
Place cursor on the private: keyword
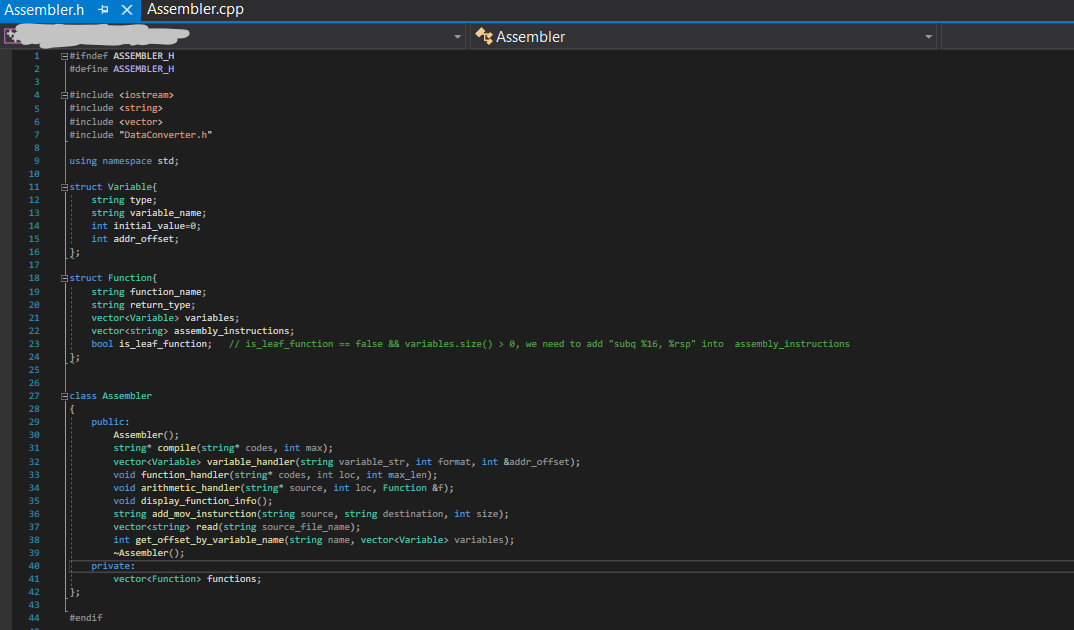click(x=112, y=566)
